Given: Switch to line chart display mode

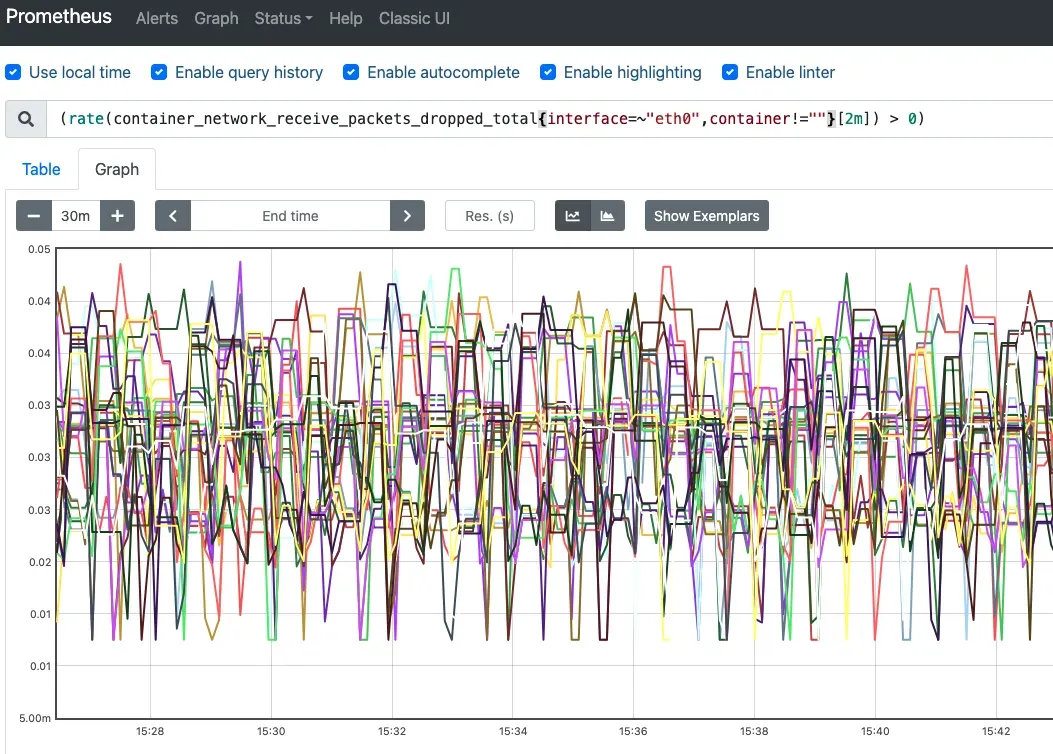Looking at the screenshot, I should pos(573,216).
